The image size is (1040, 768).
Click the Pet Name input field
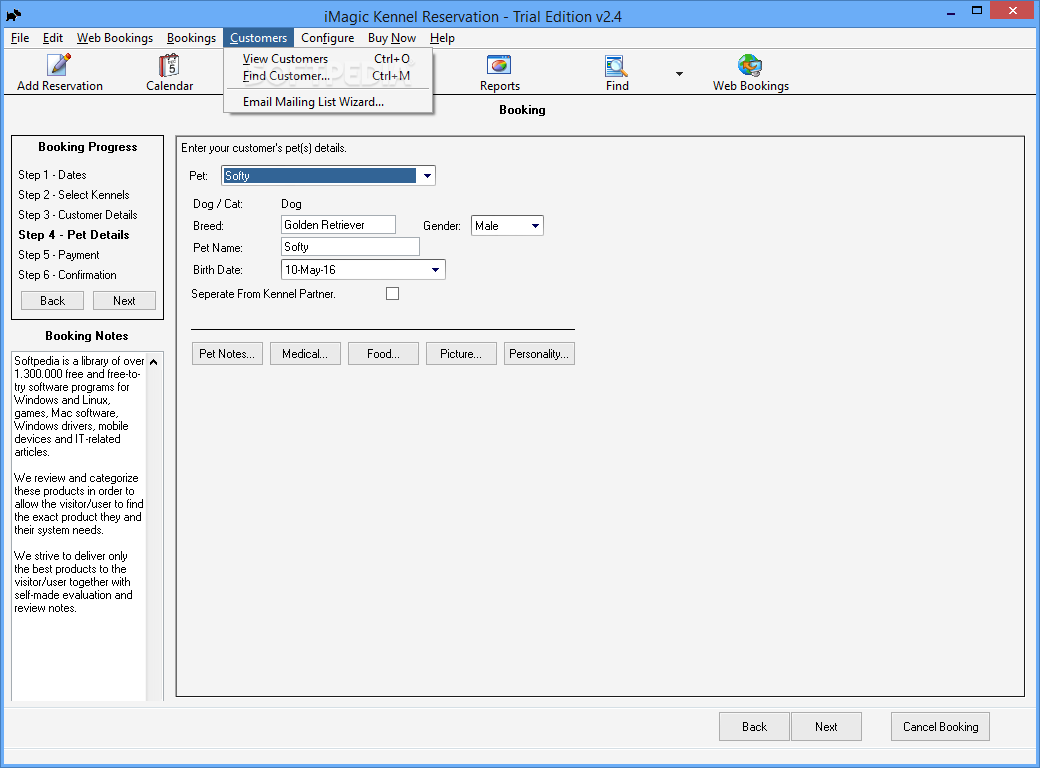coord(350,247)
